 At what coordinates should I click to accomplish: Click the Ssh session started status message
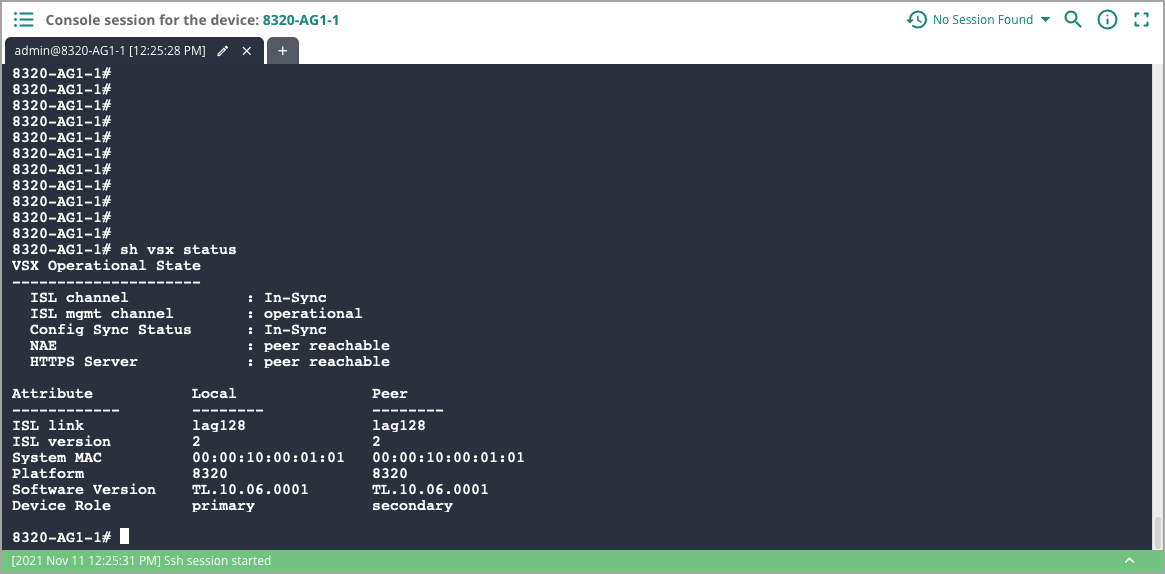(141, 561)
